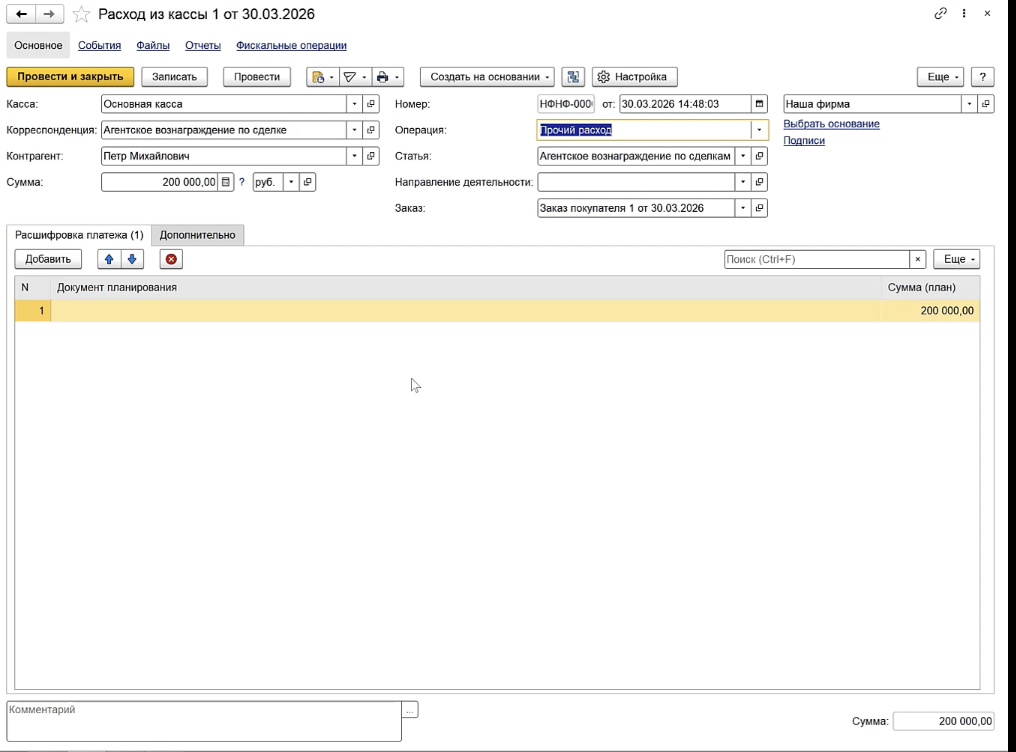Image resolution: width=1016 pixels, height=752 pixels.
Task: Open Направление деятельности item via open icon
Action: [x=759, y=182]
